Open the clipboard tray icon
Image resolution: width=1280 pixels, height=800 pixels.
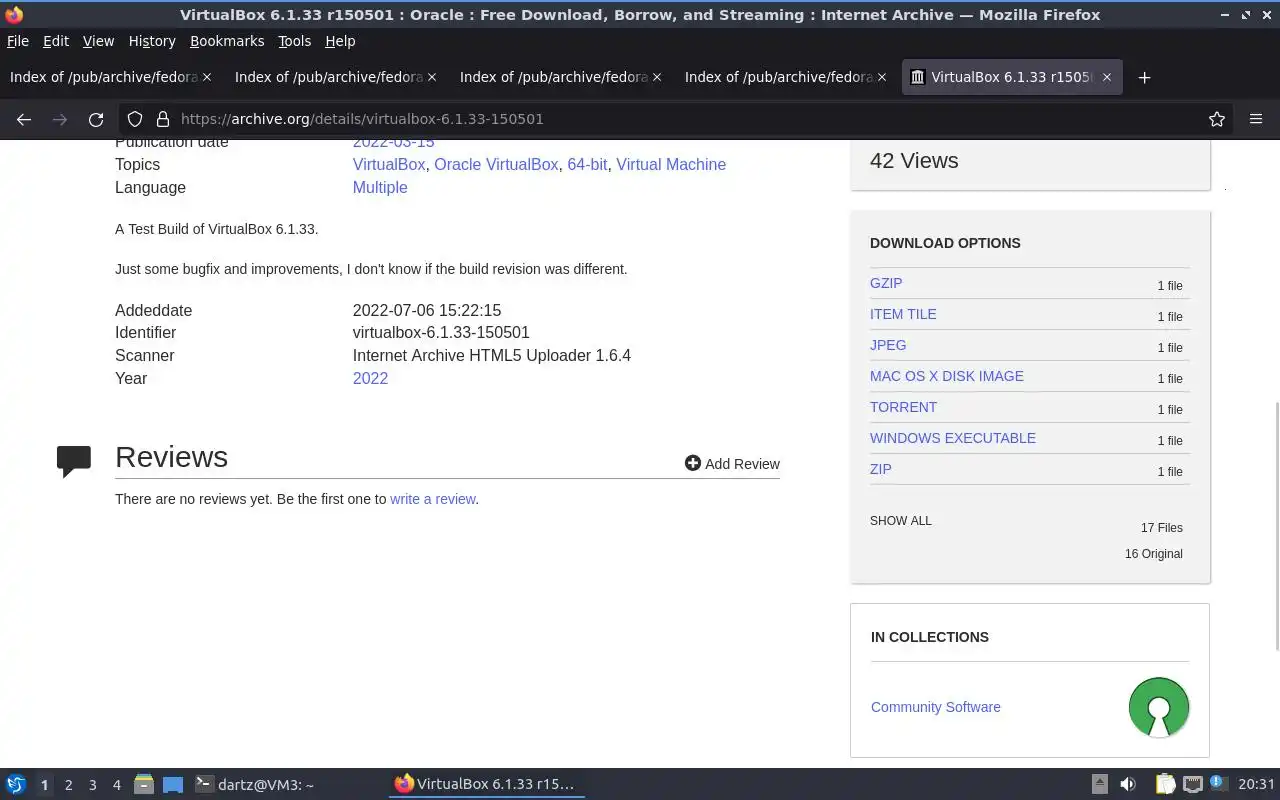pyautogui.click(x=1165, y=785)
